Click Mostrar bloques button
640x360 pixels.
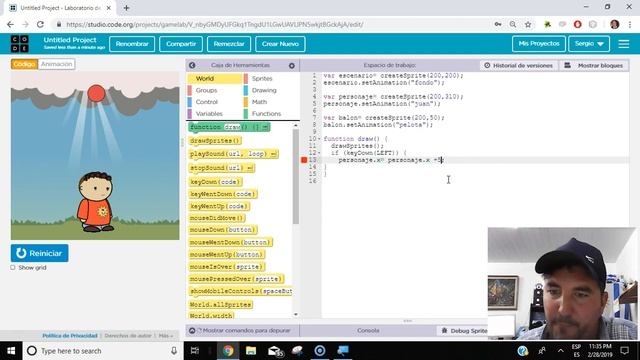tap(594, 65)
